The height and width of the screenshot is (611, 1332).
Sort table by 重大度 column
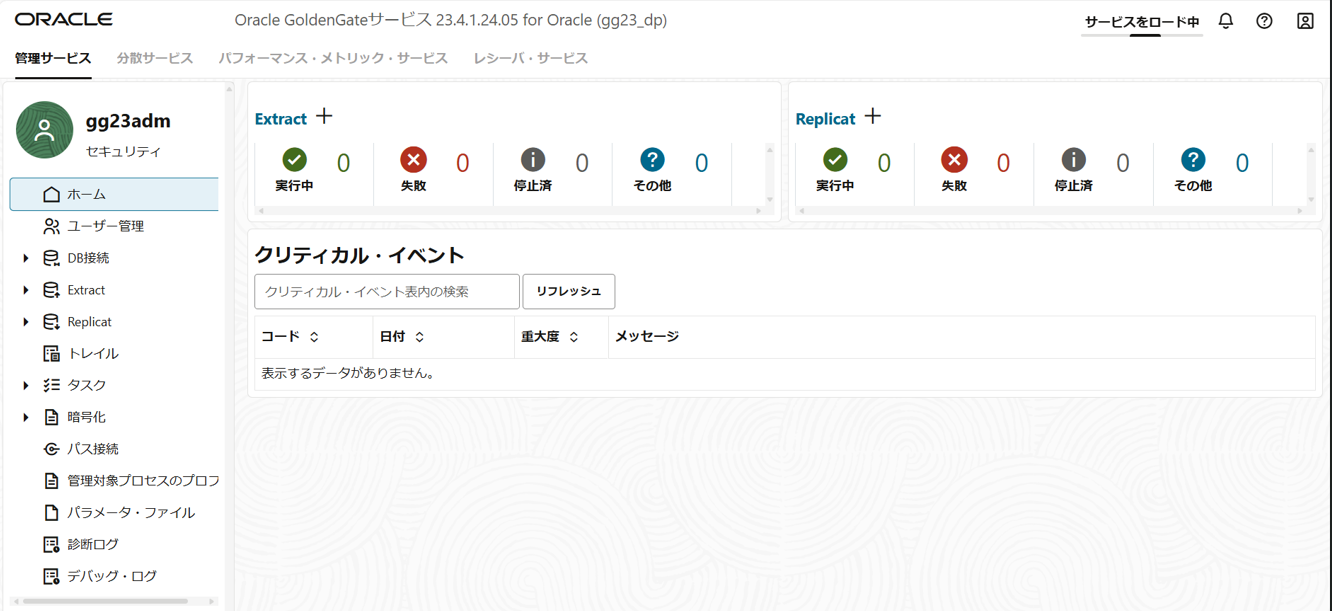(x=574, y=337)
